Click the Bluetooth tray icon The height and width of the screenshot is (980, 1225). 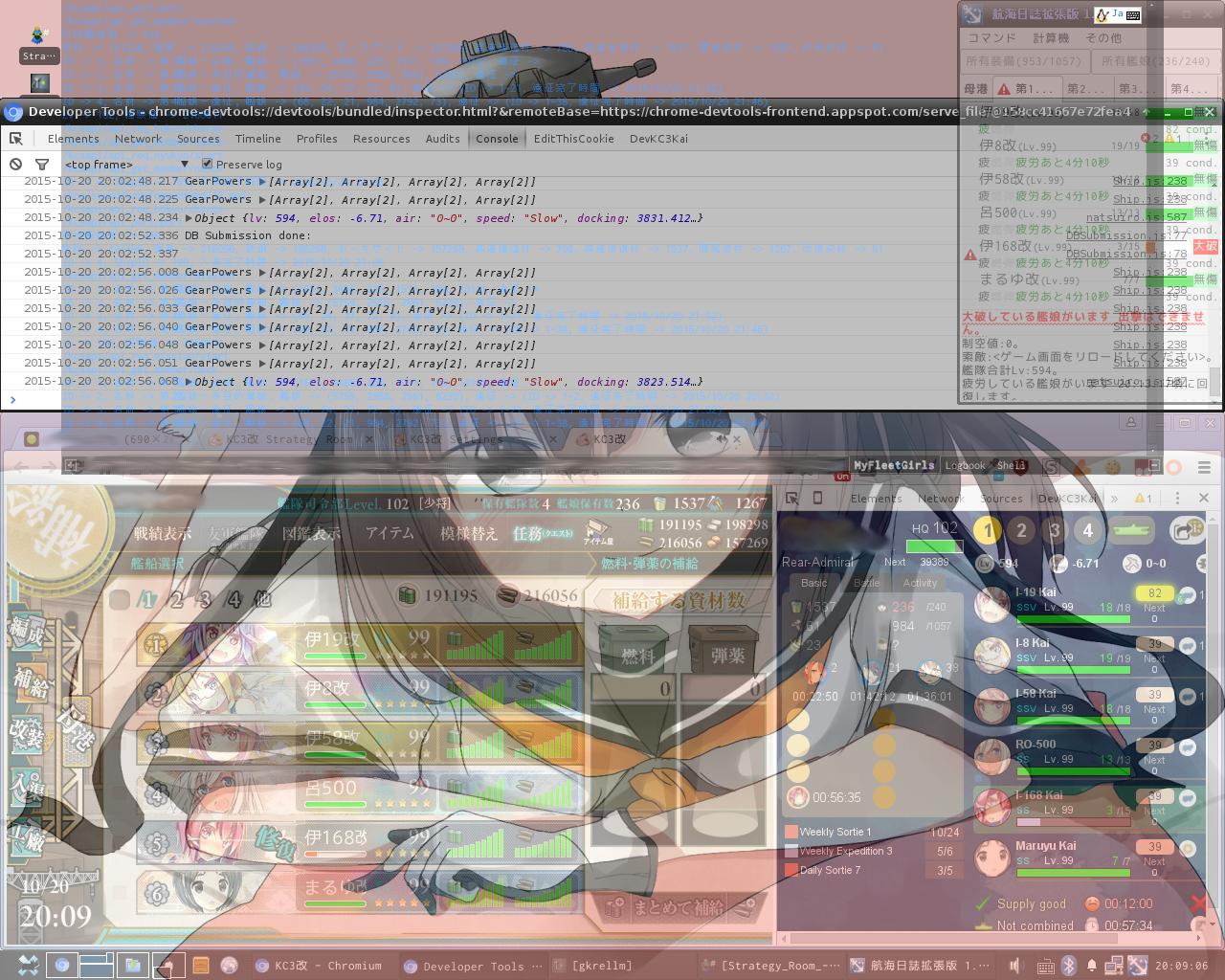coord(1069,966)
